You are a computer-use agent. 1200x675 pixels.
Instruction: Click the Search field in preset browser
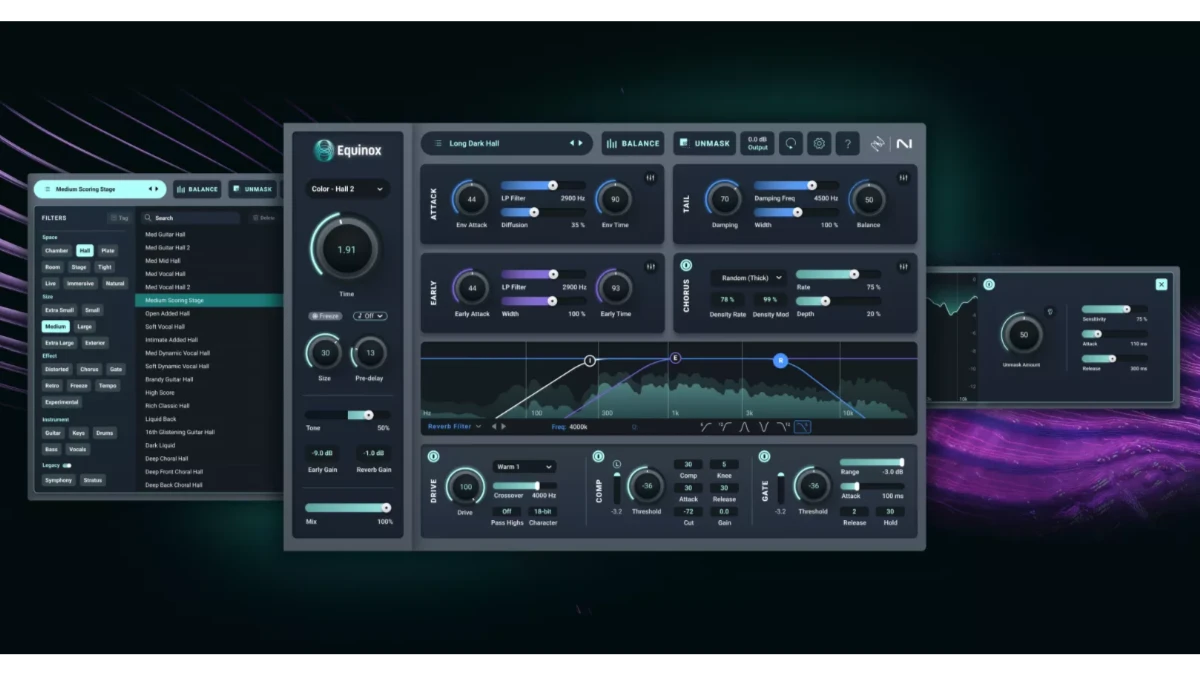(191, 217)
